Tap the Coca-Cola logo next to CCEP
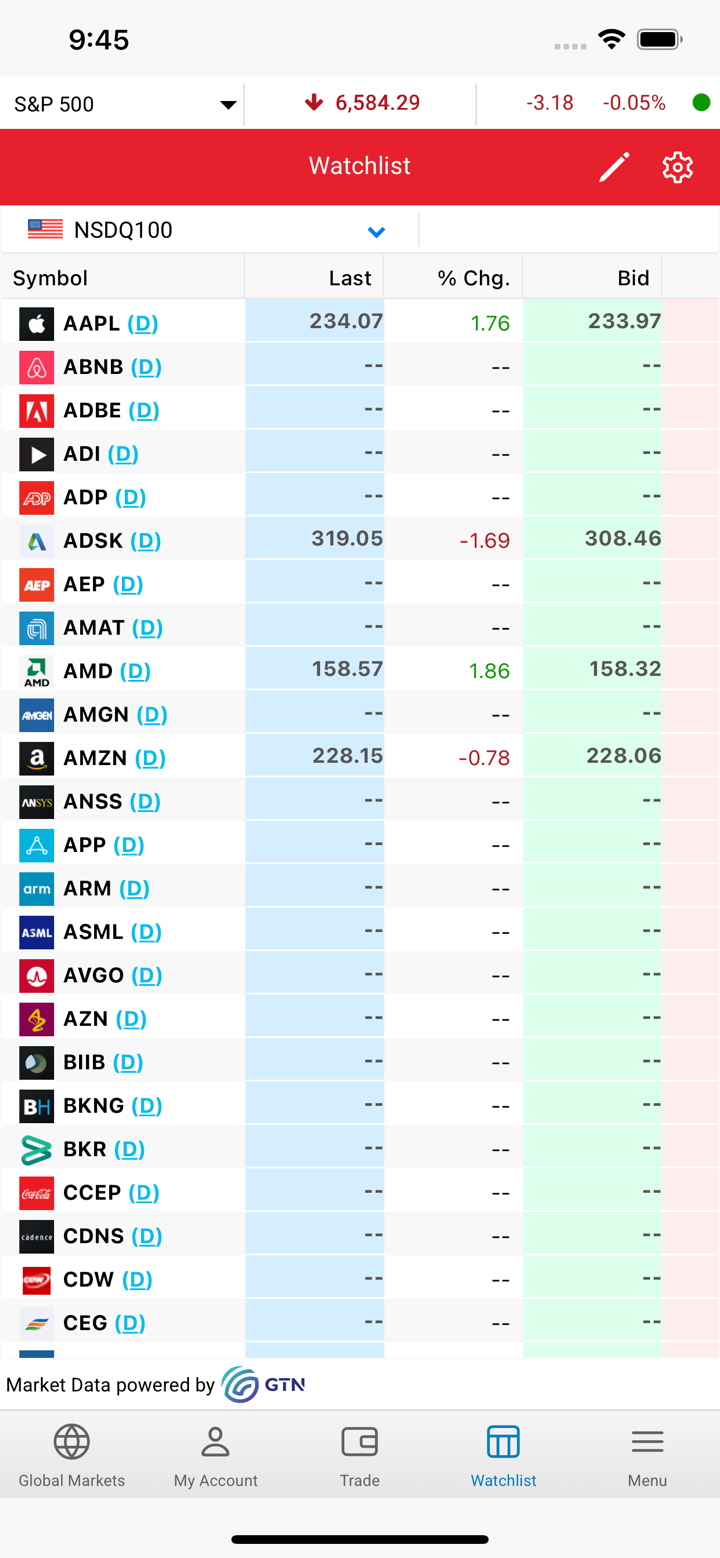The image size is (720, 1558). (37, 1193)
